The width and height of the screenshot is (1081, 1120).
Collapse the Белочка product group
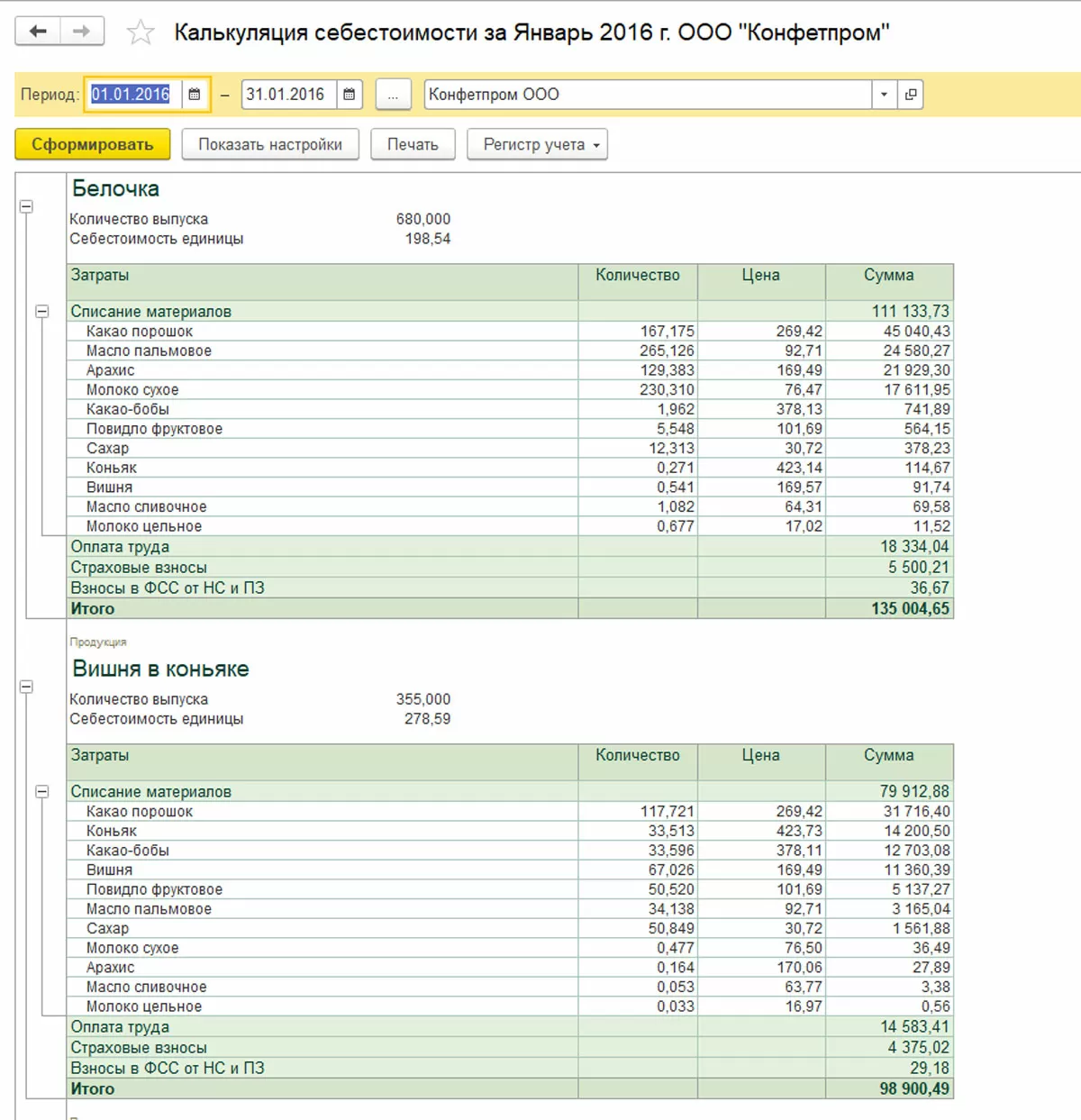click(x=26, y=206)
